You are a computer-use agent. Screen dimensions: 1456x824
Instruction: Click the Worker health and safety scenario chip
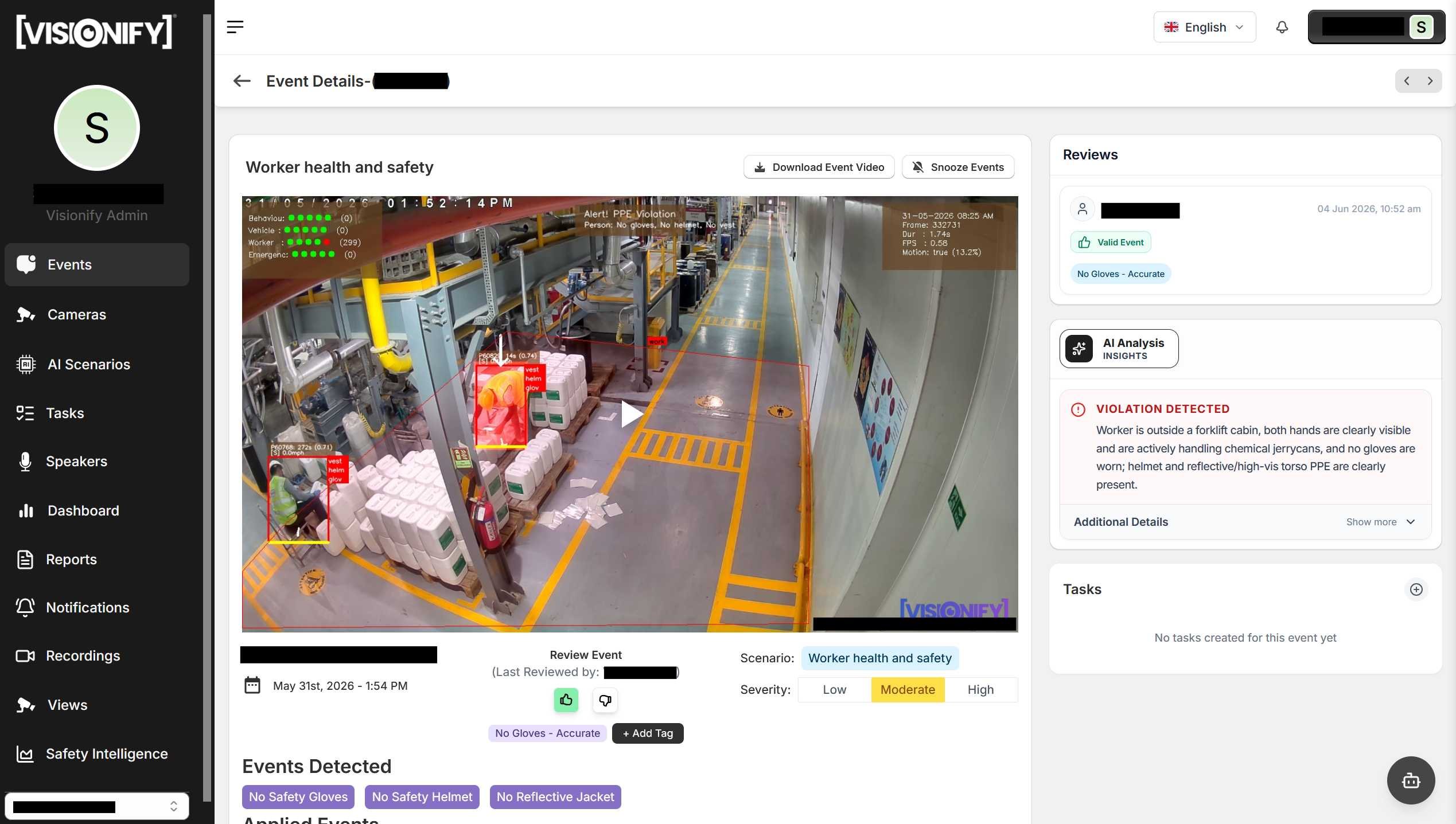pyautogui.click(x=880, y=658)
